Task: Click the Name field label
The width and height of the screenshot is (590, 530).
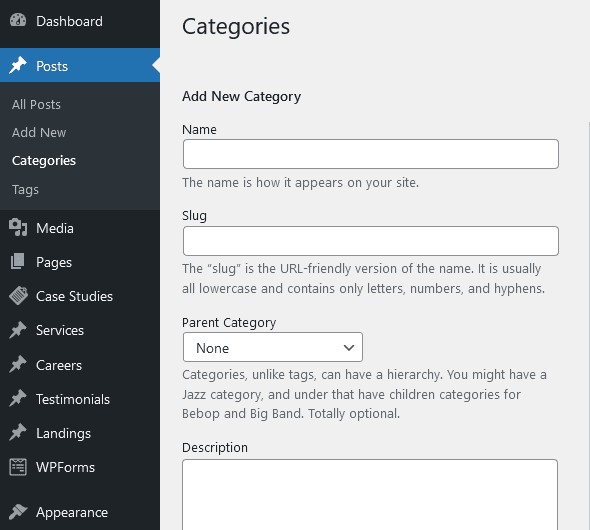Action: click(x=199, y=129)
